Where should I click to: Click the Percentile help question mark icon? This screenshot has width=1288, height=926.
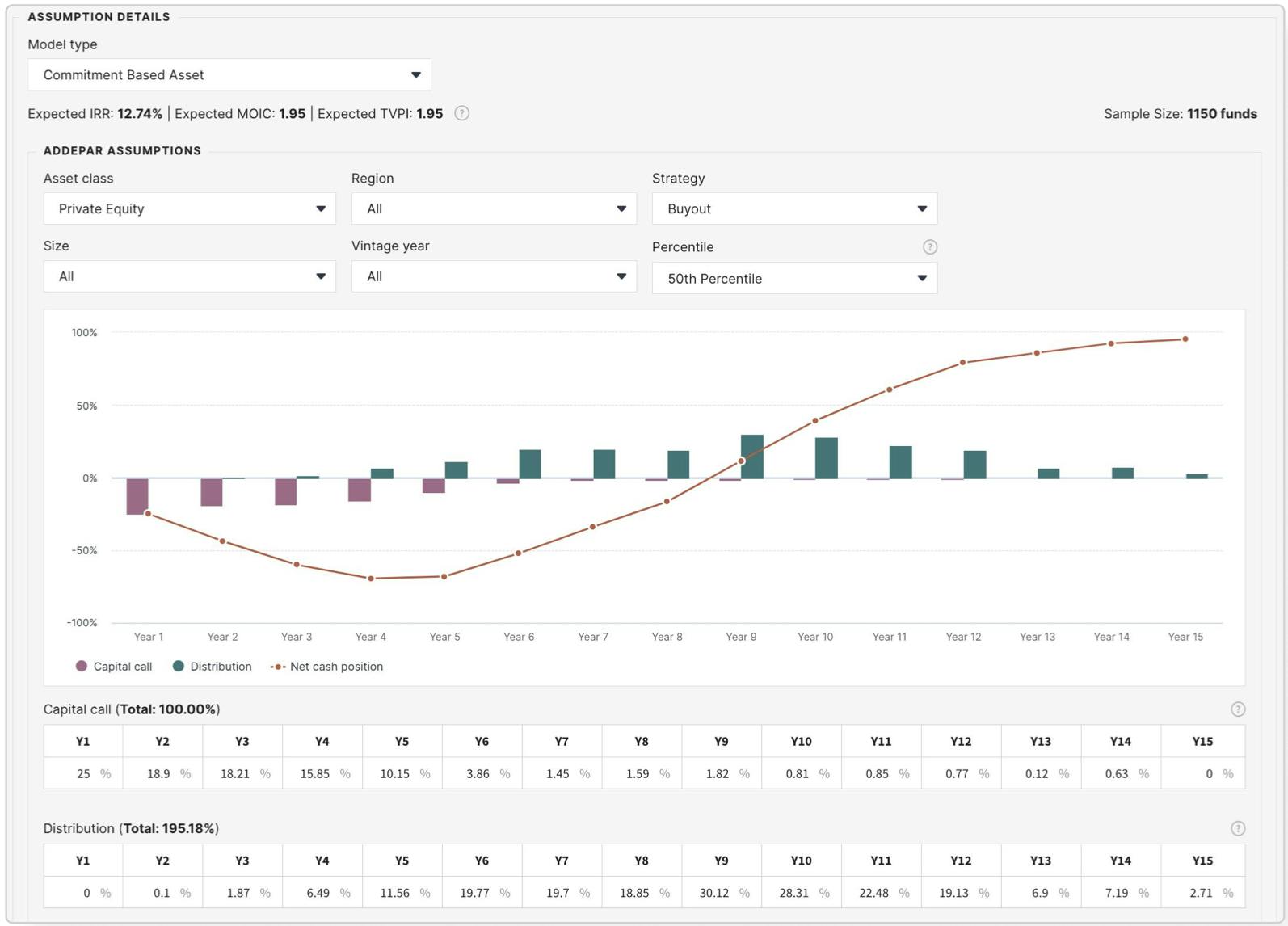[929, 247]
